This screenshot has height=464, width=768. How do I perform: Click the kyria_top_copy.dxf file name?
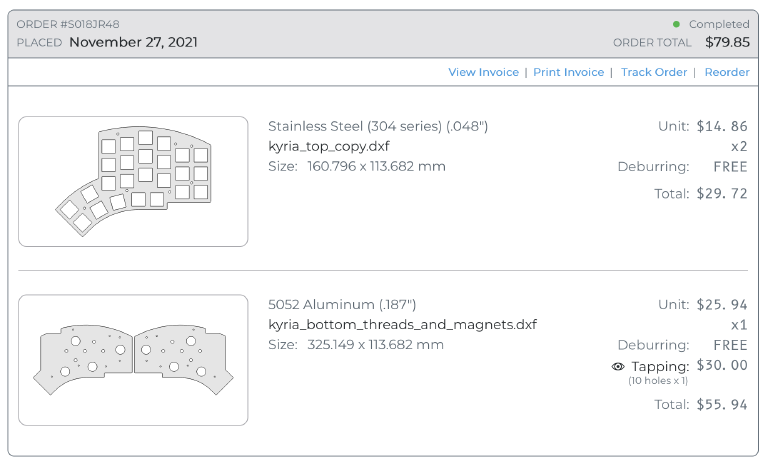point(329,147)
